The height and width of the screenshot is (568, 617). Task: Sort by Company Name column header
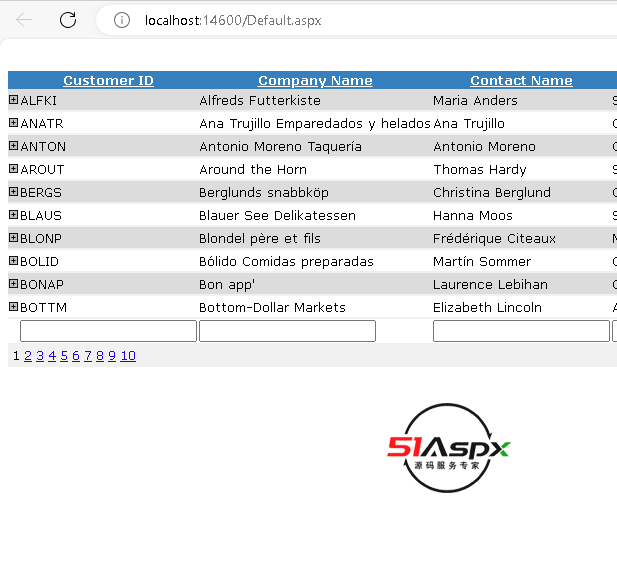click(x=315, y=80)
